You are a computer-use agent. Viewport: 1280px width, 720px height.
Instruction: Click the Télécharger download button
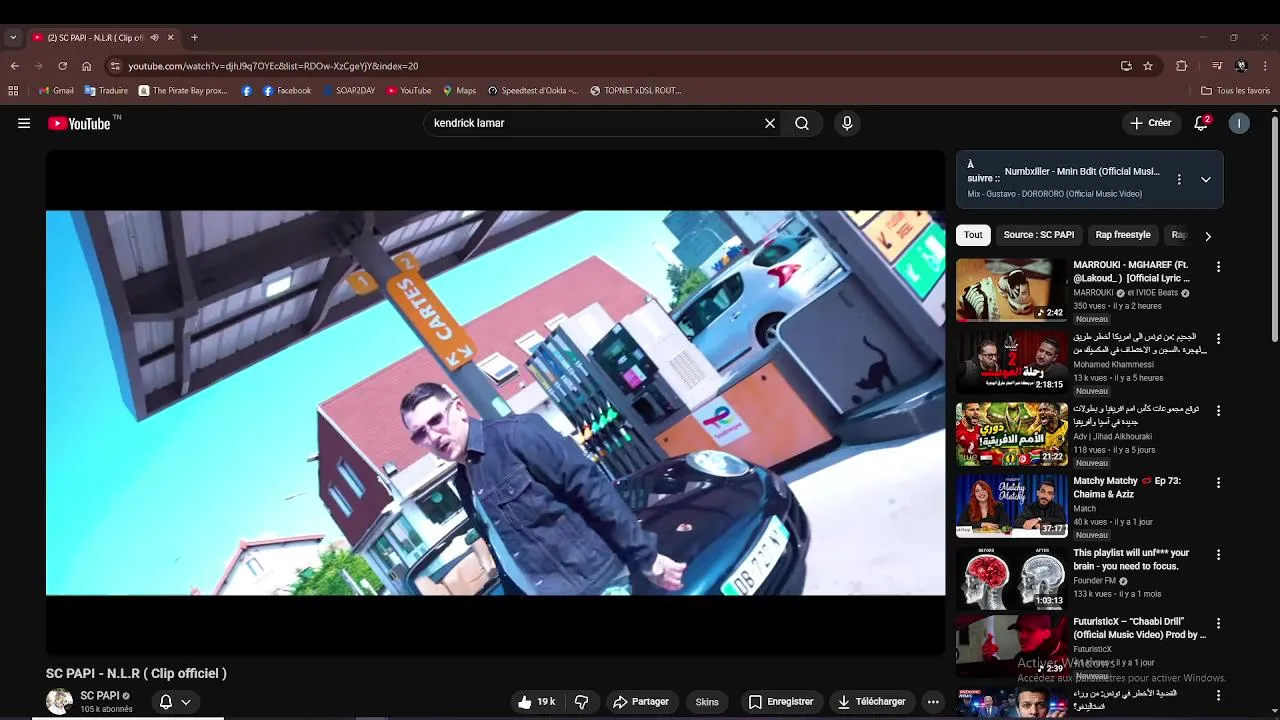[872, 702]
